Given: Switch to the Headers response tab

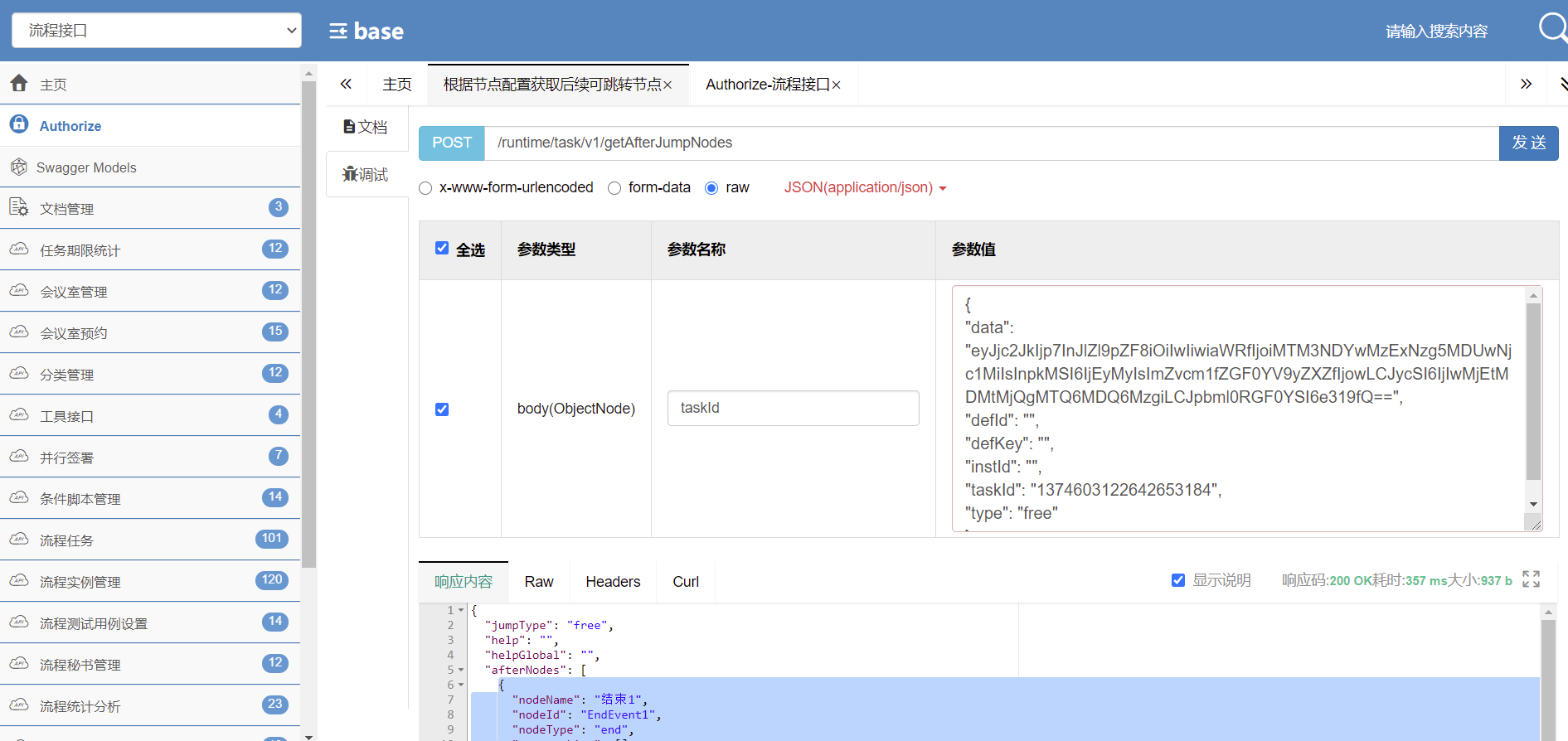Looking at the screenshot, I should [613, 582].
